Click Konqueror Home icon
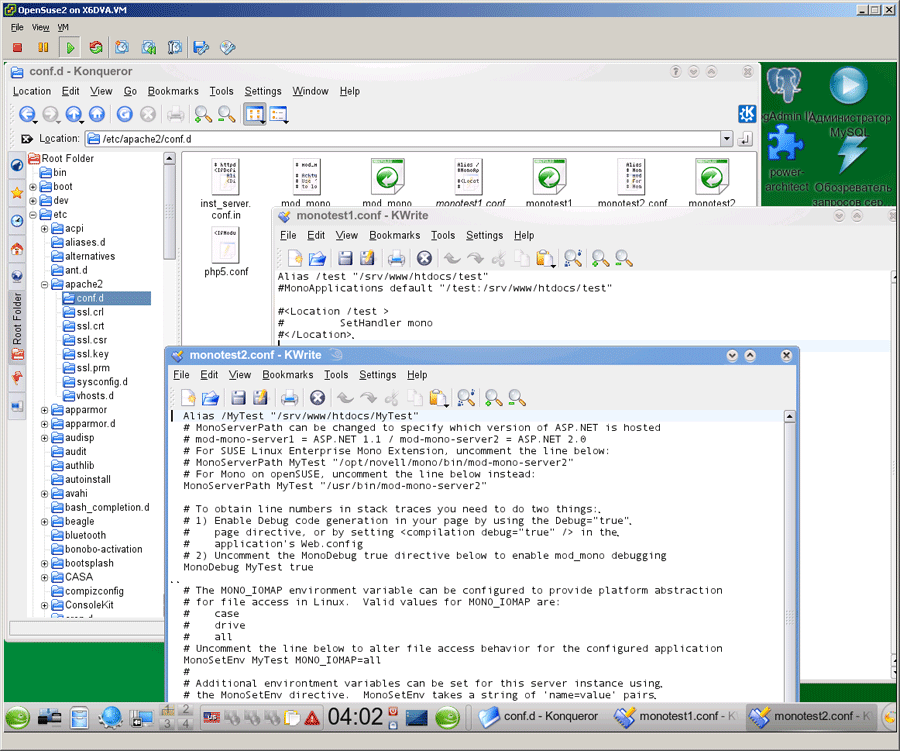900x751 pixels. (97, 114)
